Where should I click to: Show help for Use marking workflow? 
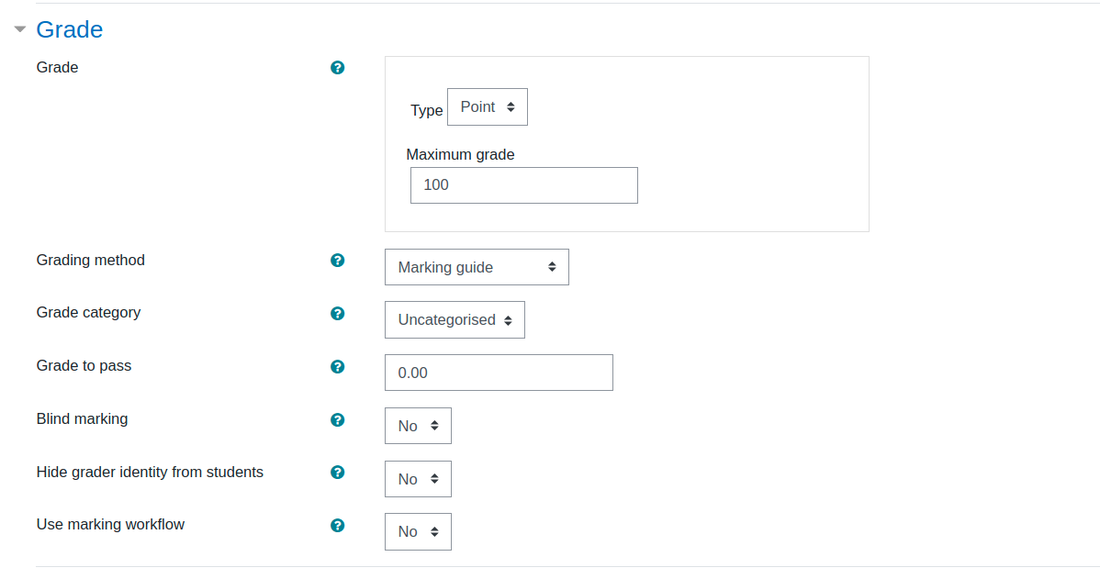(337, 525)
